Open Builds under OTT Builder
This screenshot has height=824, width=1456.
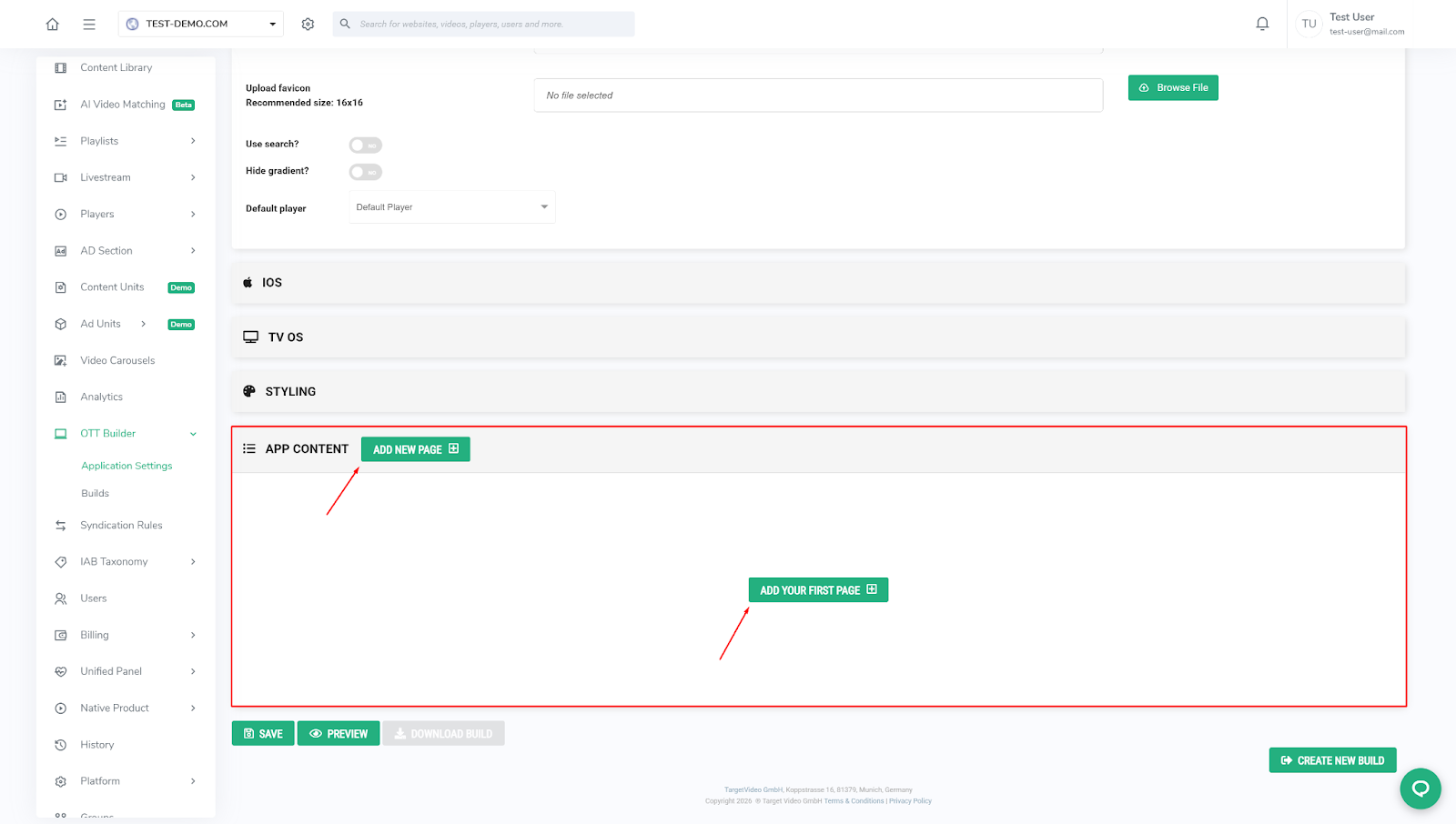96,494
